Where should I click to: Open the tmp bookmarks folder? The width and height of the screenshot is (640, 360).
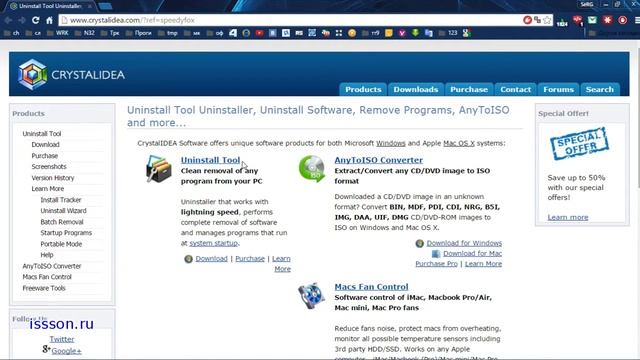168,33
